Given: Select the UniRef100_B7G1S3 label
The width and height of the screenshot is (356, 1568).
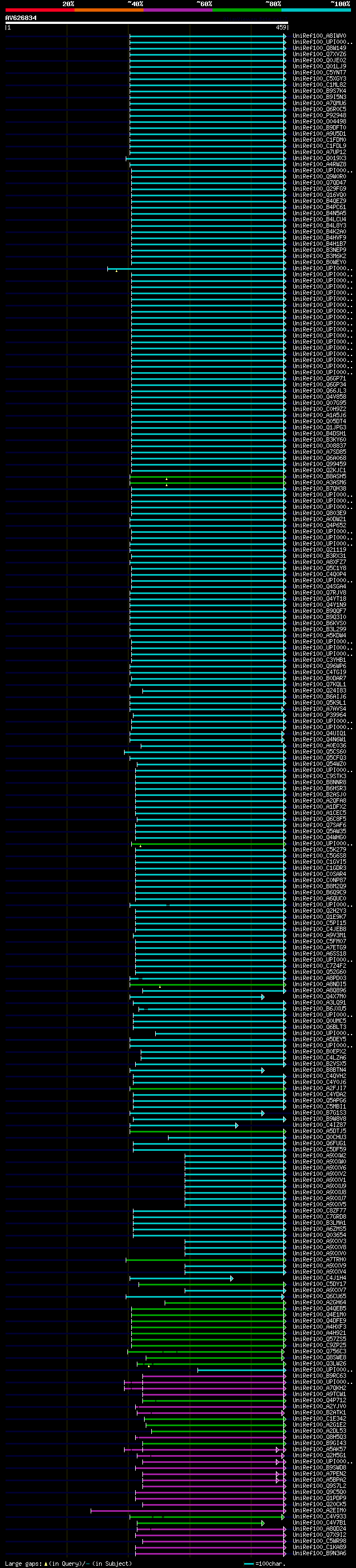Looking at the screenshot, I should 319,1112.
